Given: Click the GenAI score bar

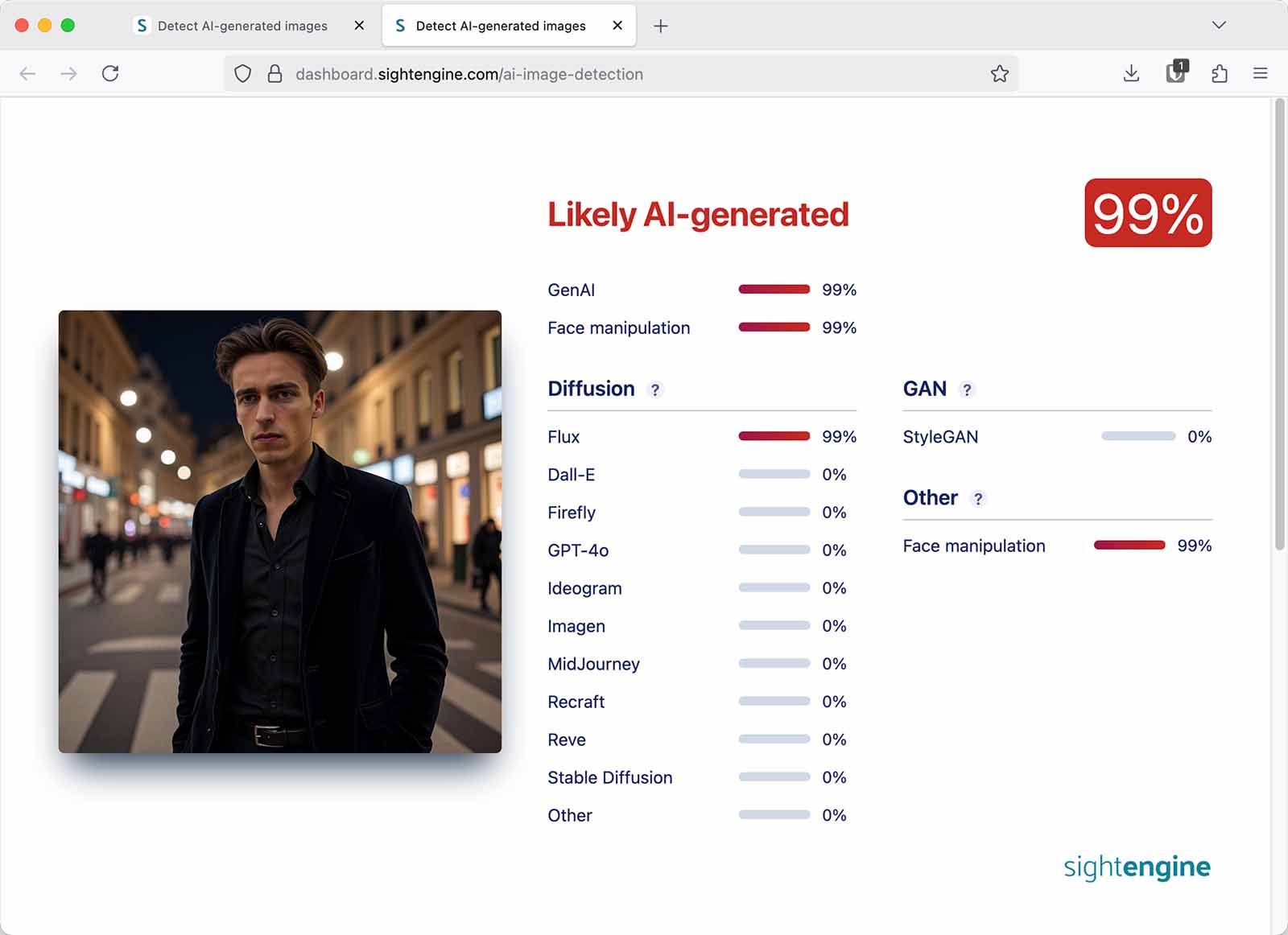Looking at the screenshot, I should (x=774, y=289).
